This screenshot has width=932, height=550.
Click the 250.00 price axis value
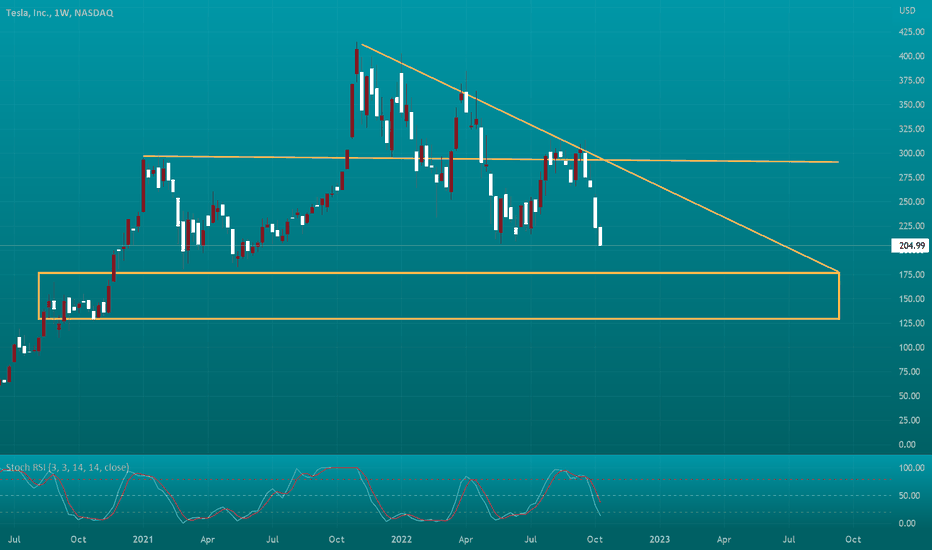912,202
